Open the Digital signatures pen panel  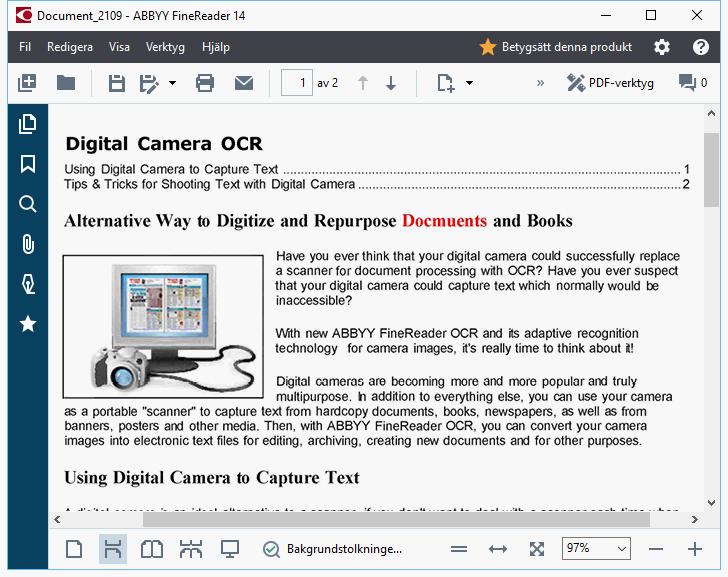tap(28, 284)
